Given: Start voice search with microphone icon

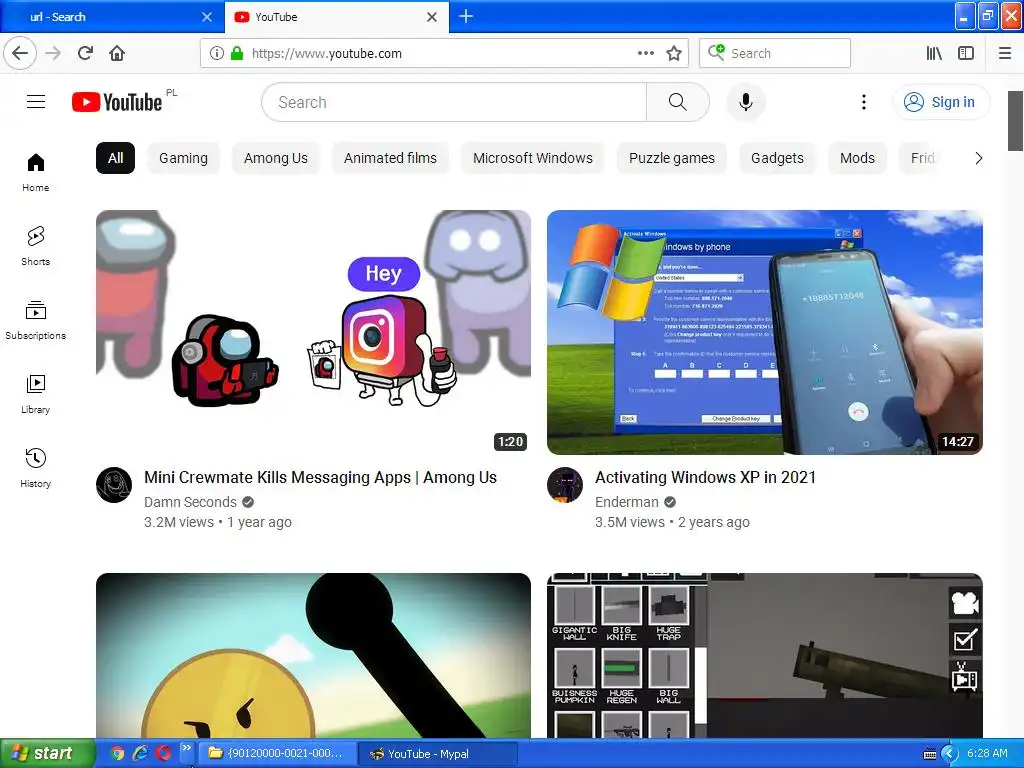Looking at the screenshot, I should (x=746, y=103).
